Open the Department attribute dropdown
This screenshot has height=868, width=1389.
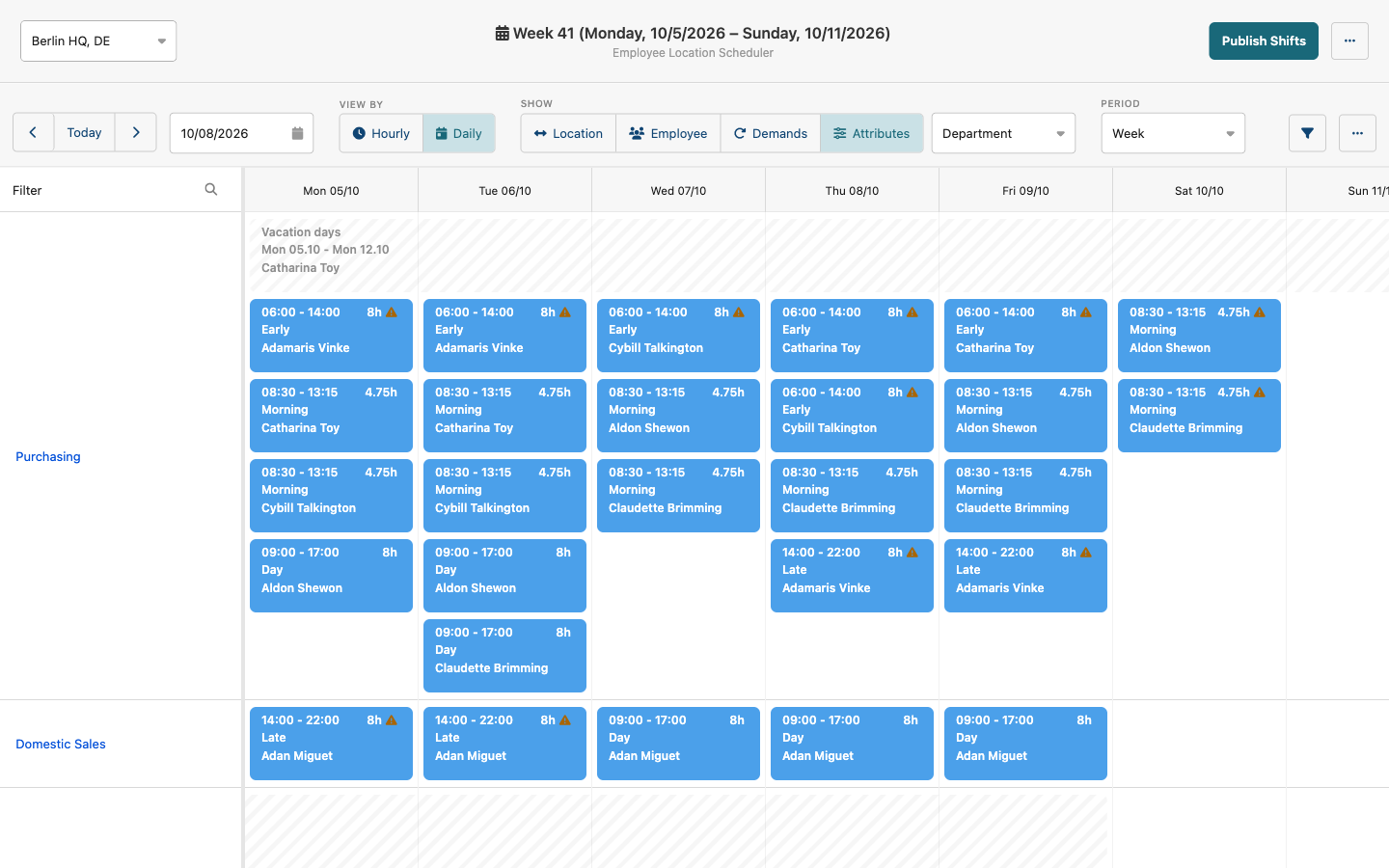[1003, 133]
